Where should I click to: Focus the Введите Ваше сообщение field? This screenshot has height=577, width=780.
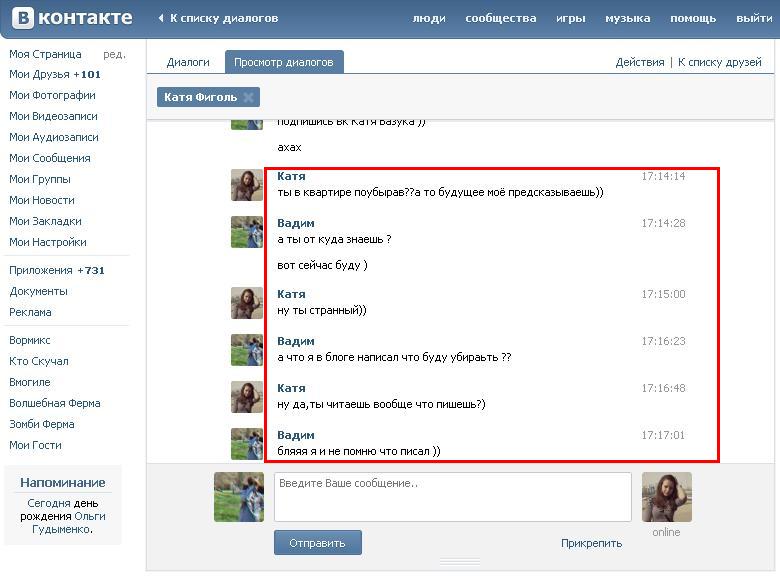[453, 497]
